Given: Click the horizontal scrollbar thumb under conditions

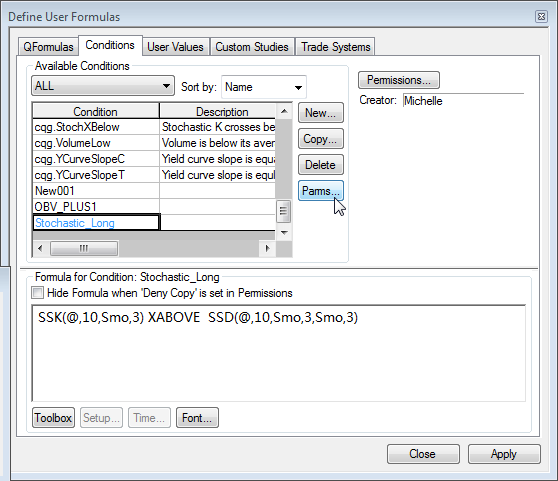Looking at the screenshot, I should [84, 248].
